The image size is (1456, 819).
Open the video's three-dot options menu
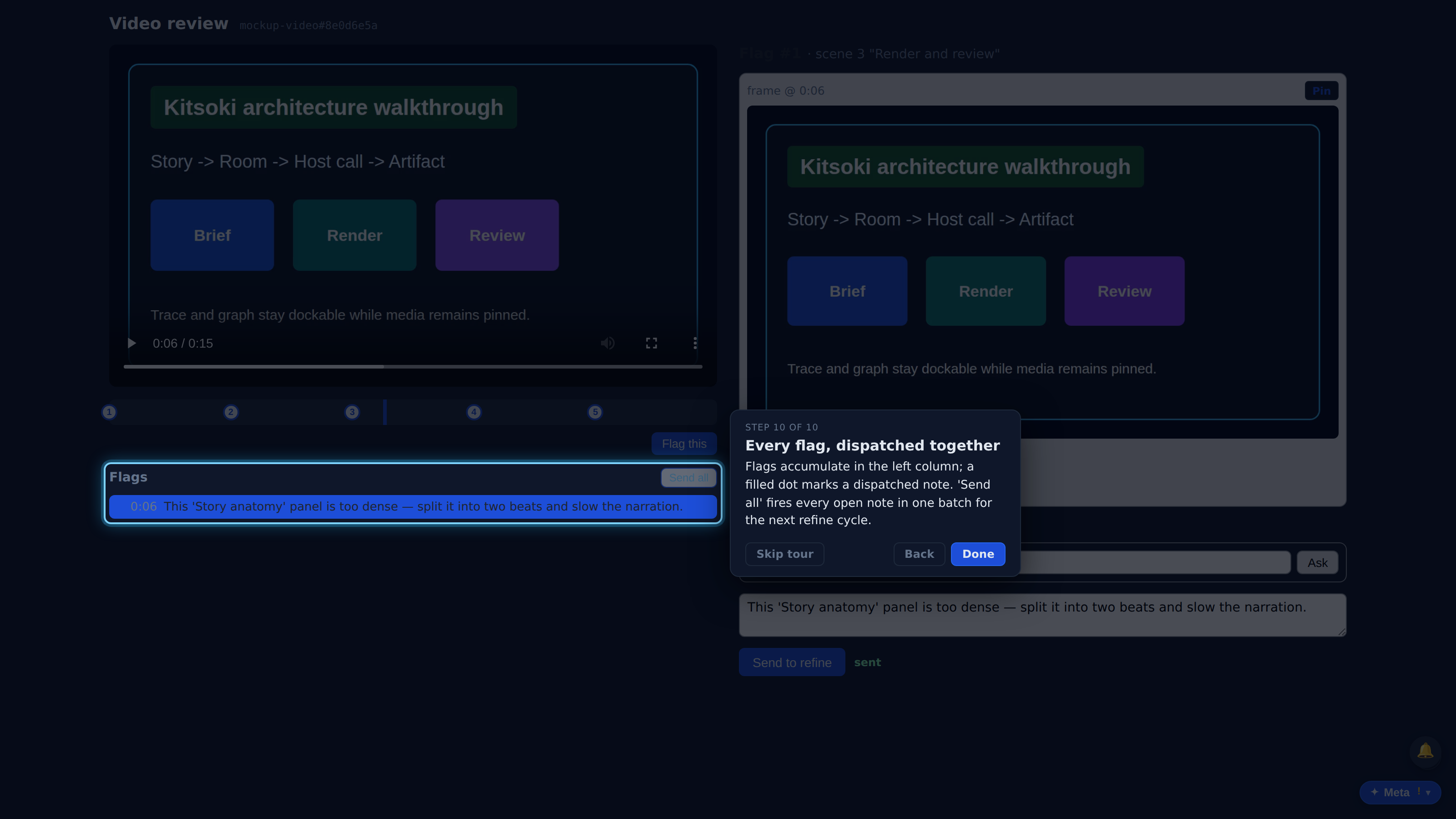pos(695,343)
